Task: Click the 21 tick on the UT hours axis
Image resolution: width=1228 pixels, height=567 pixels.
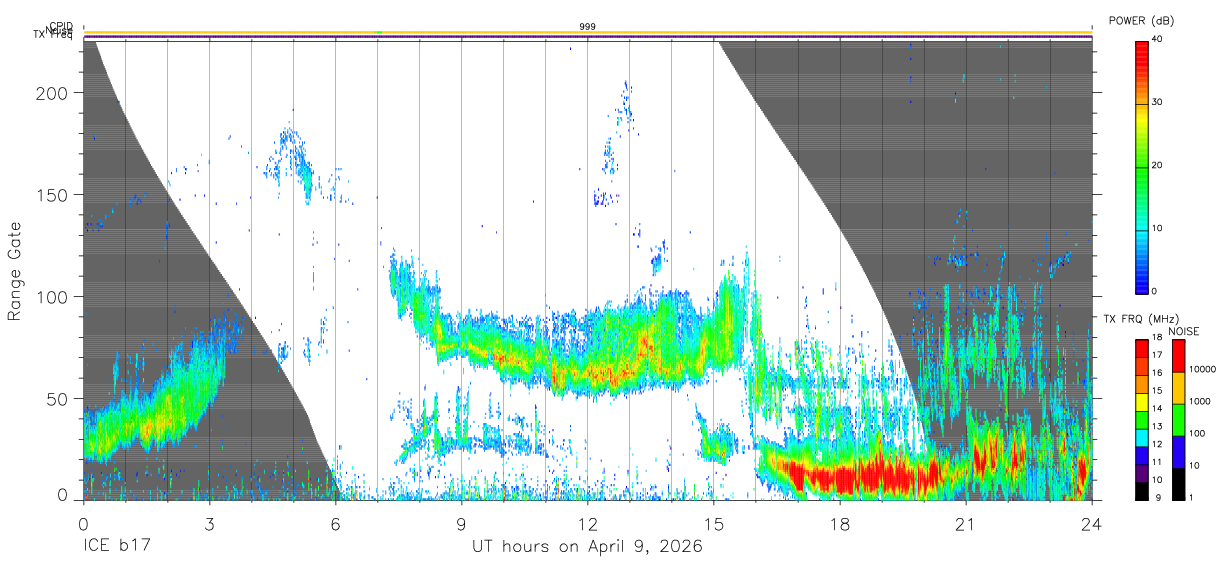Action: click(x=965, y=523)
